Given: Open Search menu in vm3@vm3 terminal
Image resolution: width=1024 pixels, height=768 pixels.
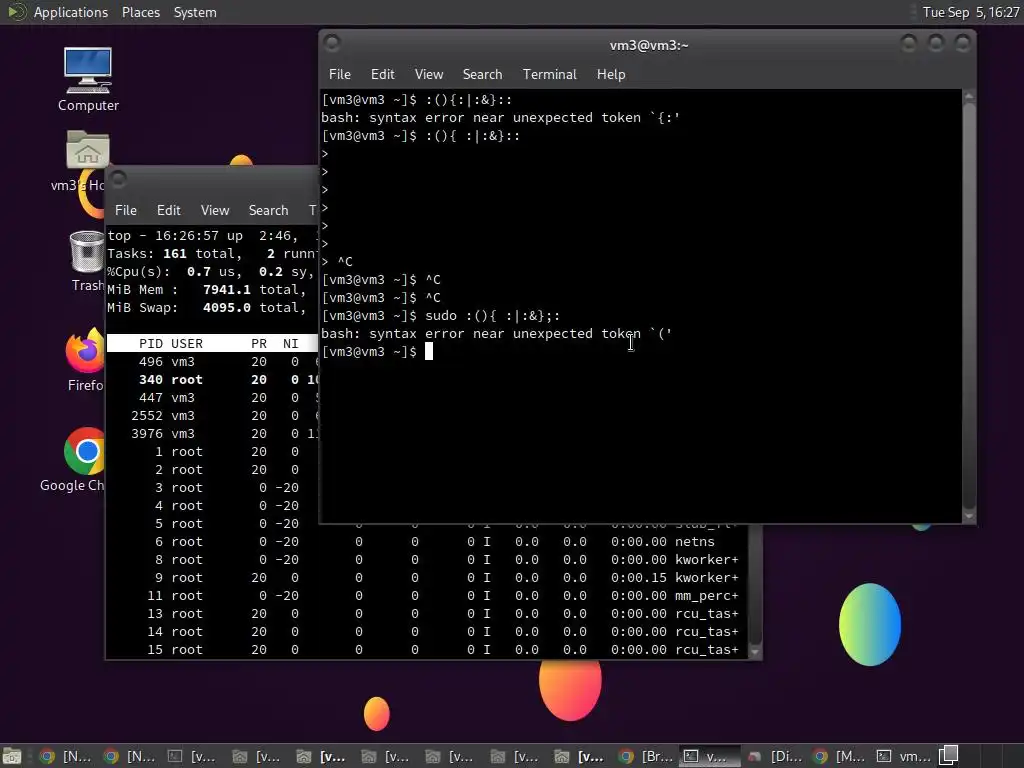Looking at the screenshot, I should tap(482, 74).
